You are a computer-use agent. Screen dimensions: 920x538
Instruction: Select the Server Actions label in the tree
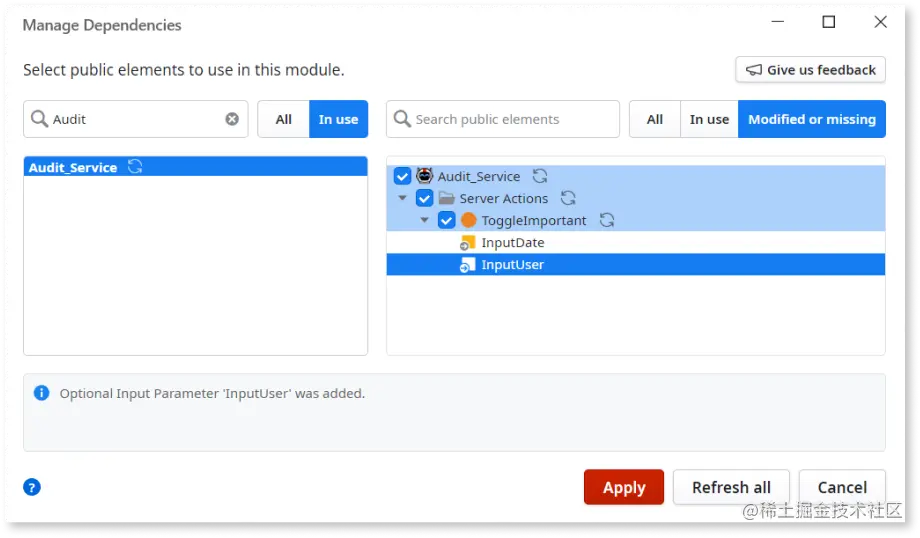[503, 198]
